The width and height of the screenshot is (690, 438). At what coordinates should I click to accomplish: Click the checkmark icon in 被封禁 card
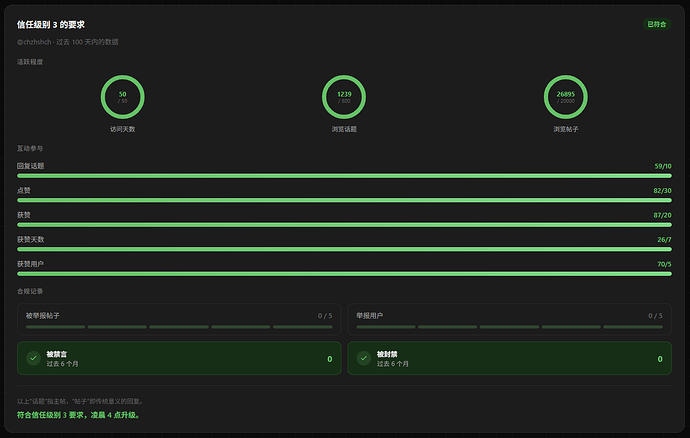point(363,358)
